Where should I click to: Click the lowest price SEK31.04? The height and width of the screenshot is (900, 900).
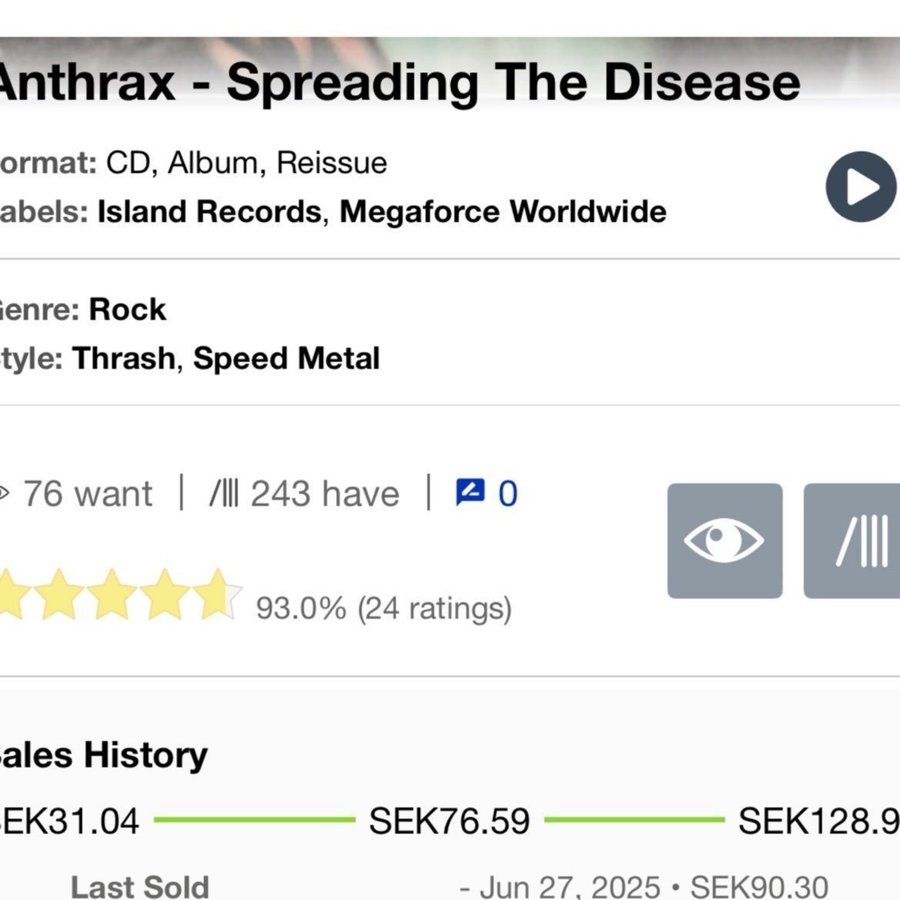68,821
